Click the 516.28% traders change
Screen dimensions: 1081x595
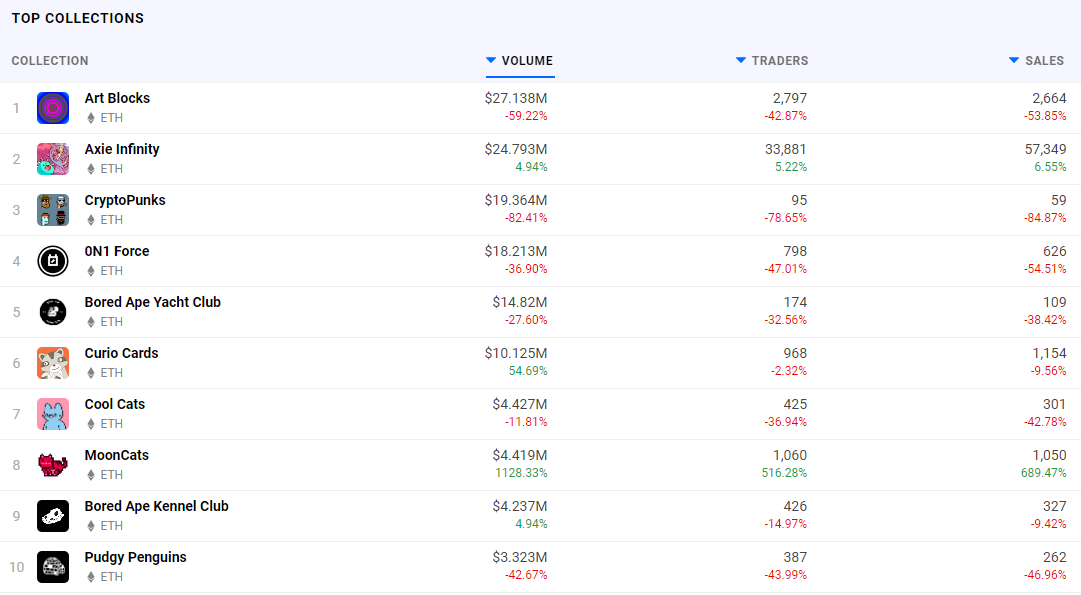point(785,473)
